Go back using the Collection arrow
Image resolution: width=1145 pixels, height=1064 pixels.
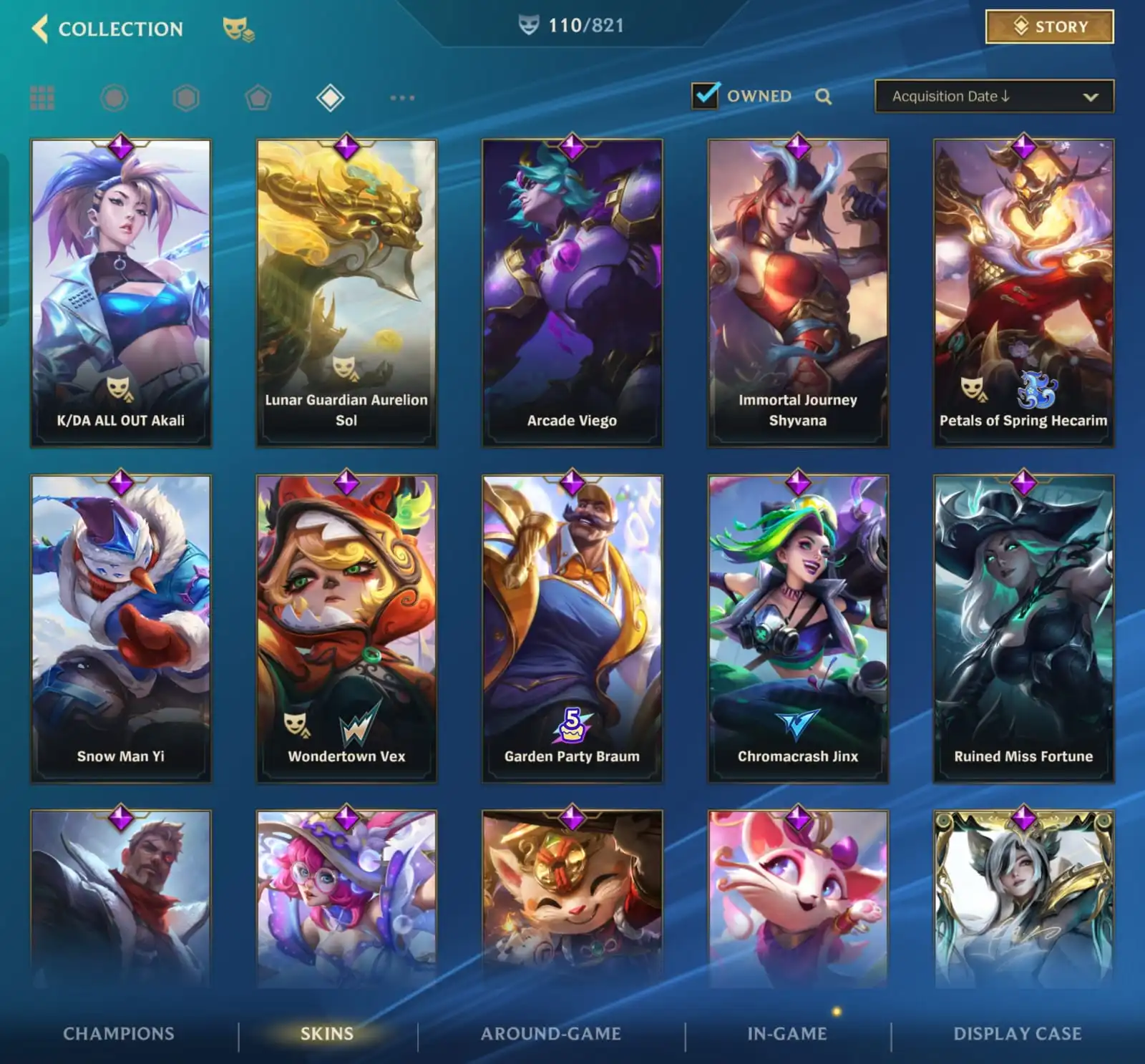tap(40, 29)
